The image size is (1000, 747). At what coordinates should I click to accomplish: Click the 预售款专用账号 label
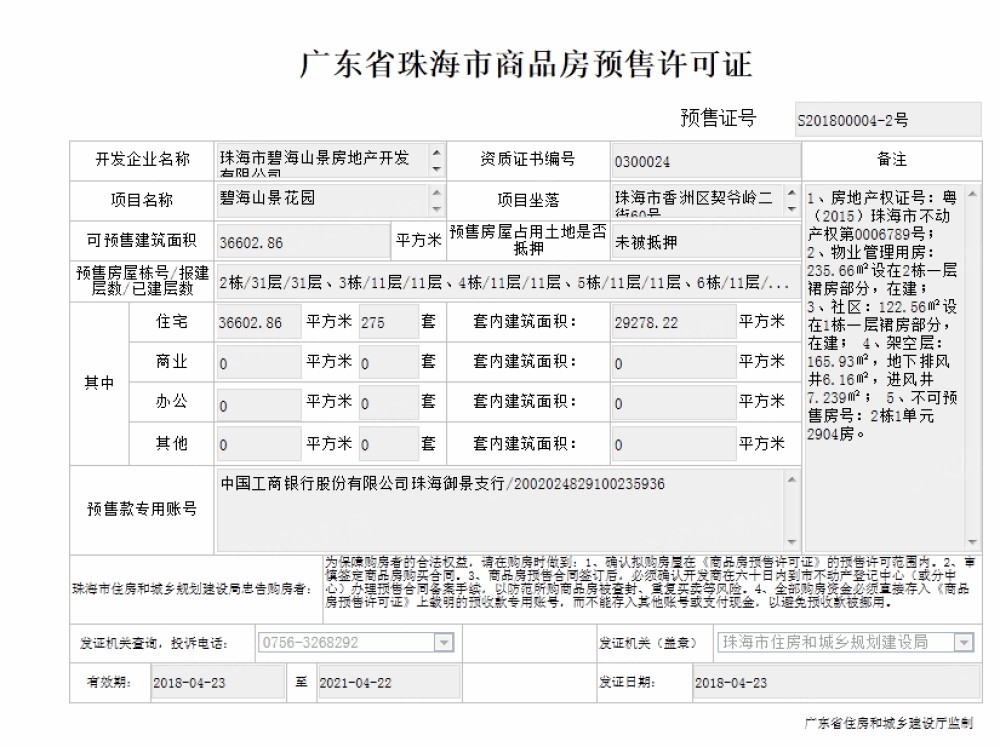click(x=142, y=509)
